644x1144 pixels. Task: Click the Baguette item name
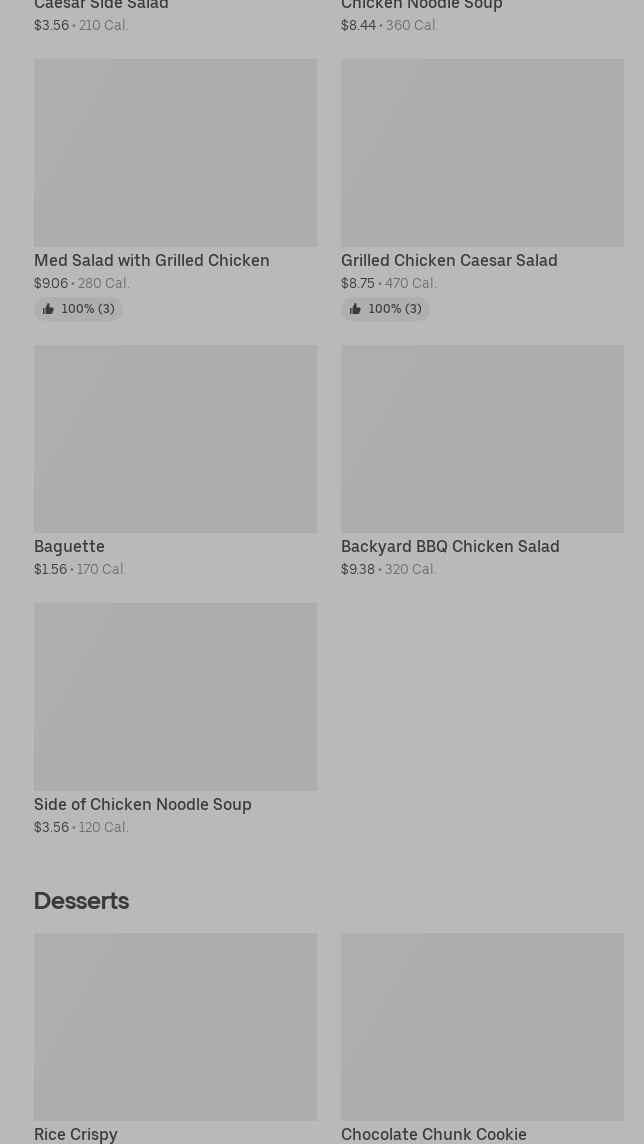coord(69,547)
